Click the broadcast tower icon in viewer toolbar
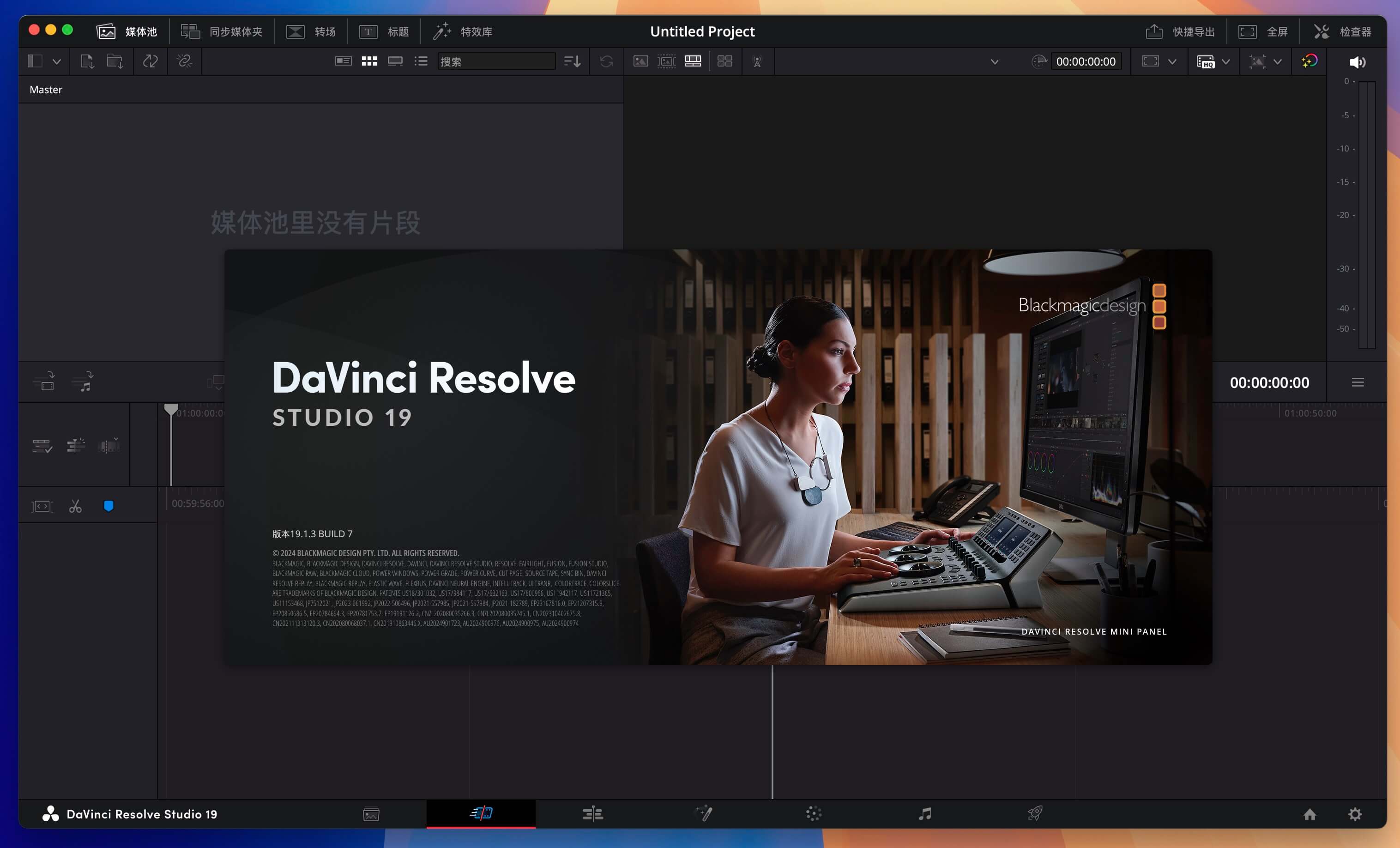The height and width of the screenshot is (848, 1400). coord(757,61)
